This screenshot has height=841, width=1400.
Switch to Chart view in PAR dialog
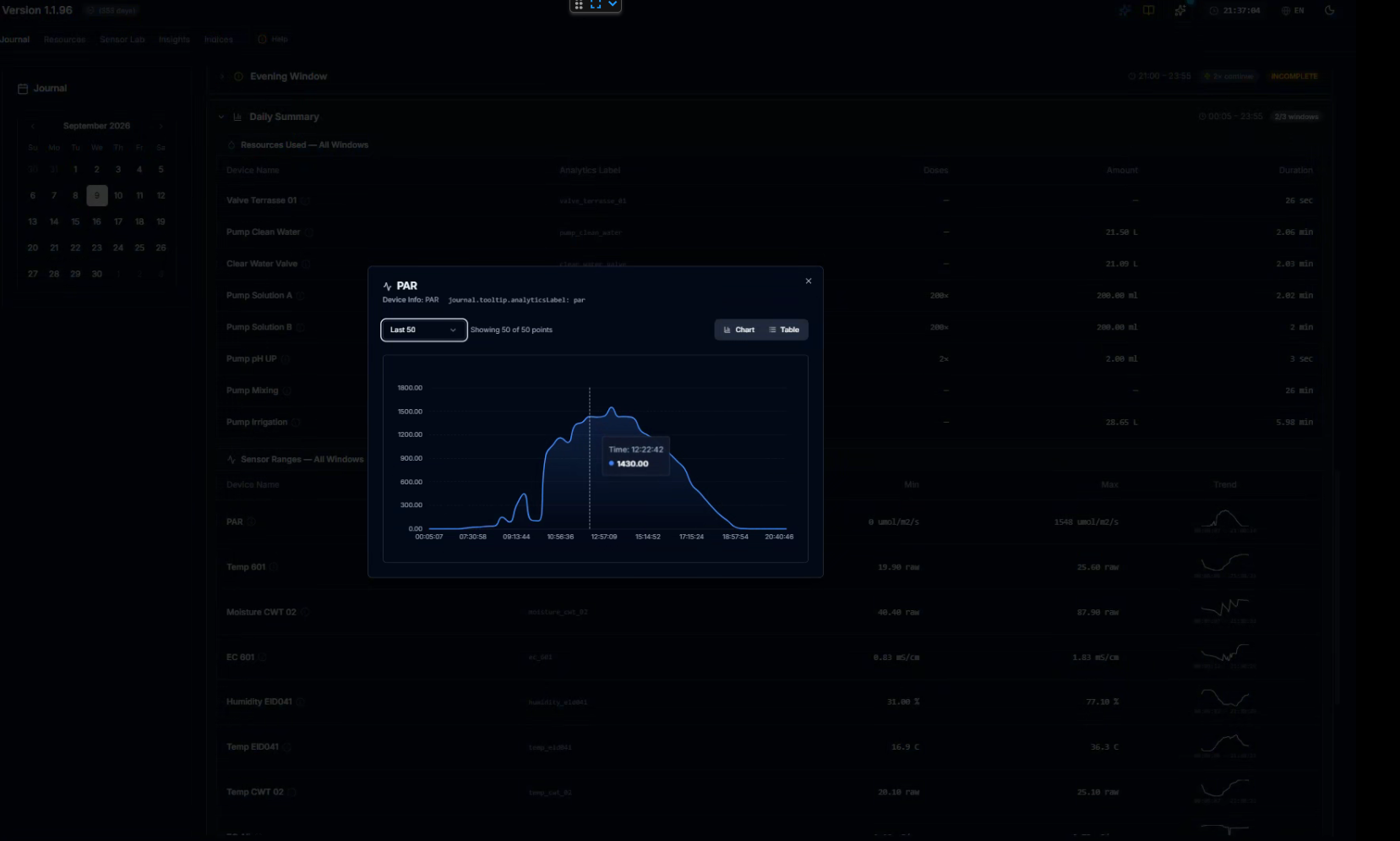pos(739,330)
